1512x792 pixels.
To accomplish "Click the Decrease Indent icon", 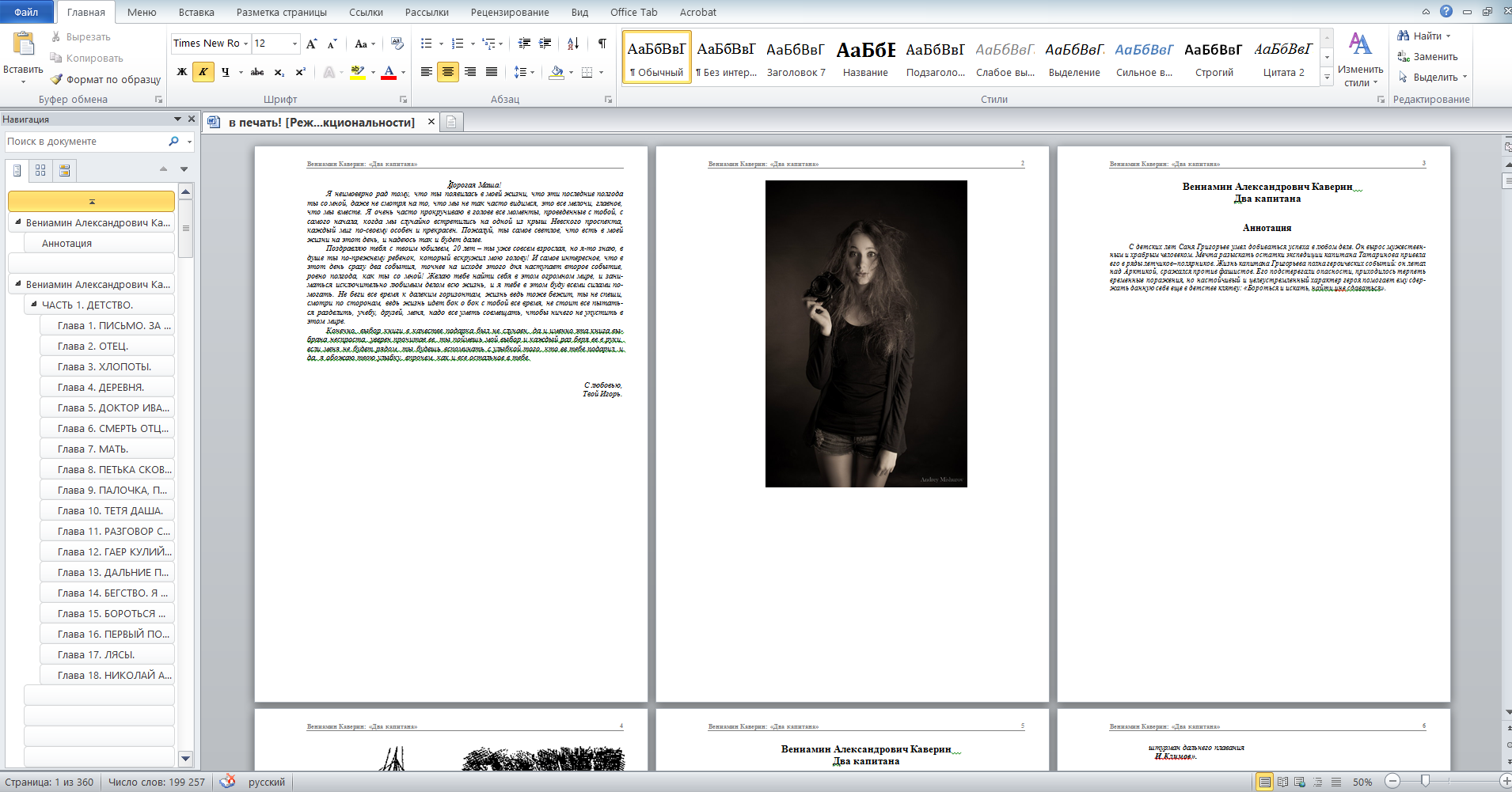I will click(524, 44).
